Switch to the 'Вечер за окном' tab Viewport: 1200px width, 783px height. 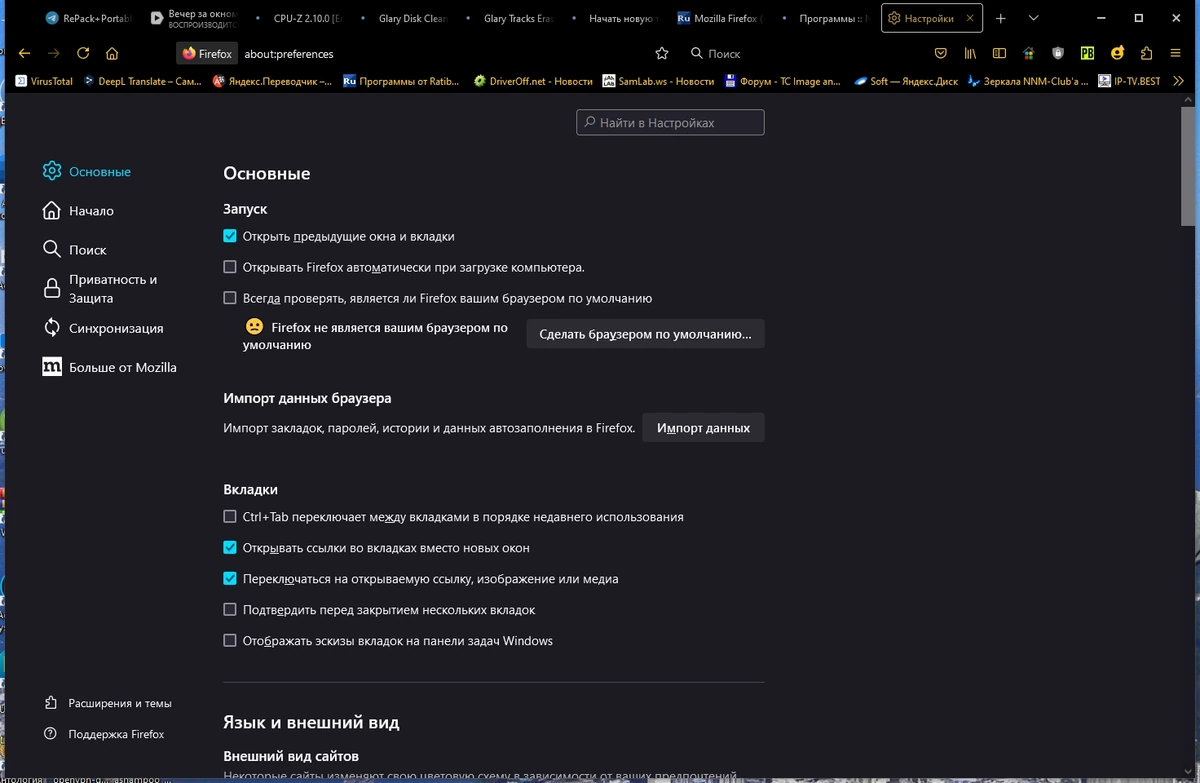193,18
